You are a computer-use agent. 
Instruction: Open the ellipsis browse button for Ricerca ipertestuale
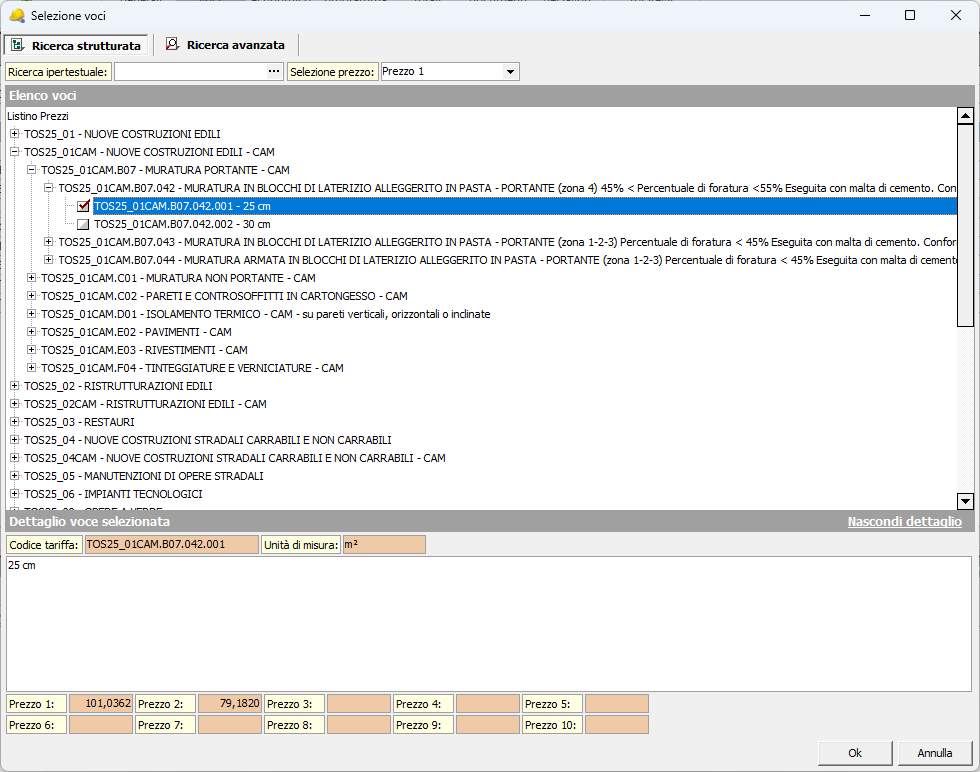tap(274, 71)
